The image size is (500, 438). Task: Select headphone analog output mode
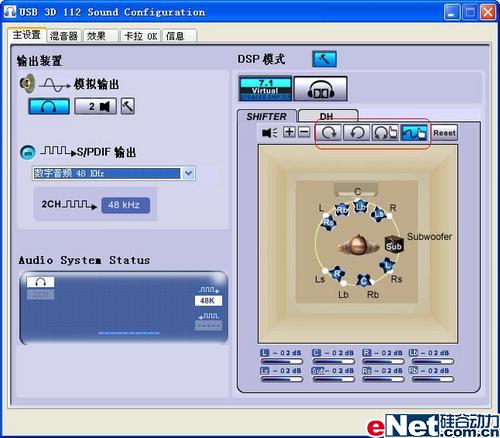[x=49, y=106]
